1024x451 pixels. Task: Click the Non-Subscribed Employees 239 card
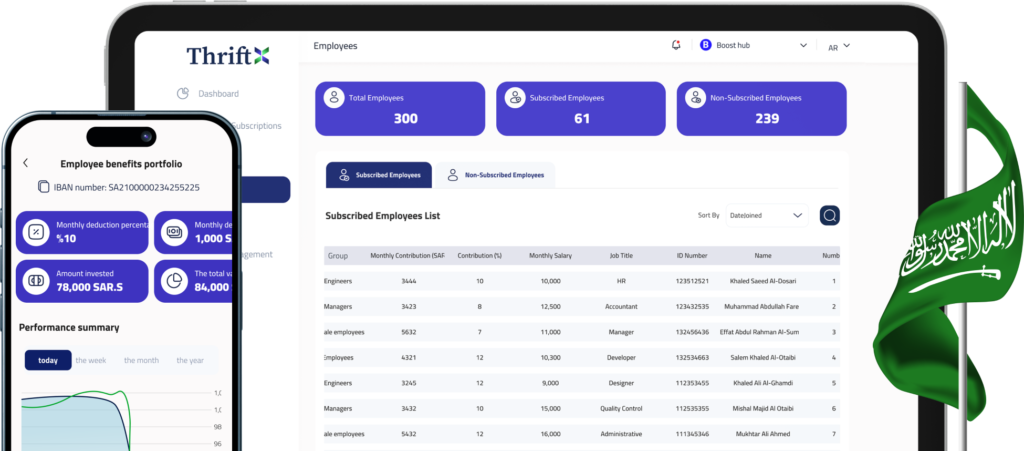click(x=761, y=108)
